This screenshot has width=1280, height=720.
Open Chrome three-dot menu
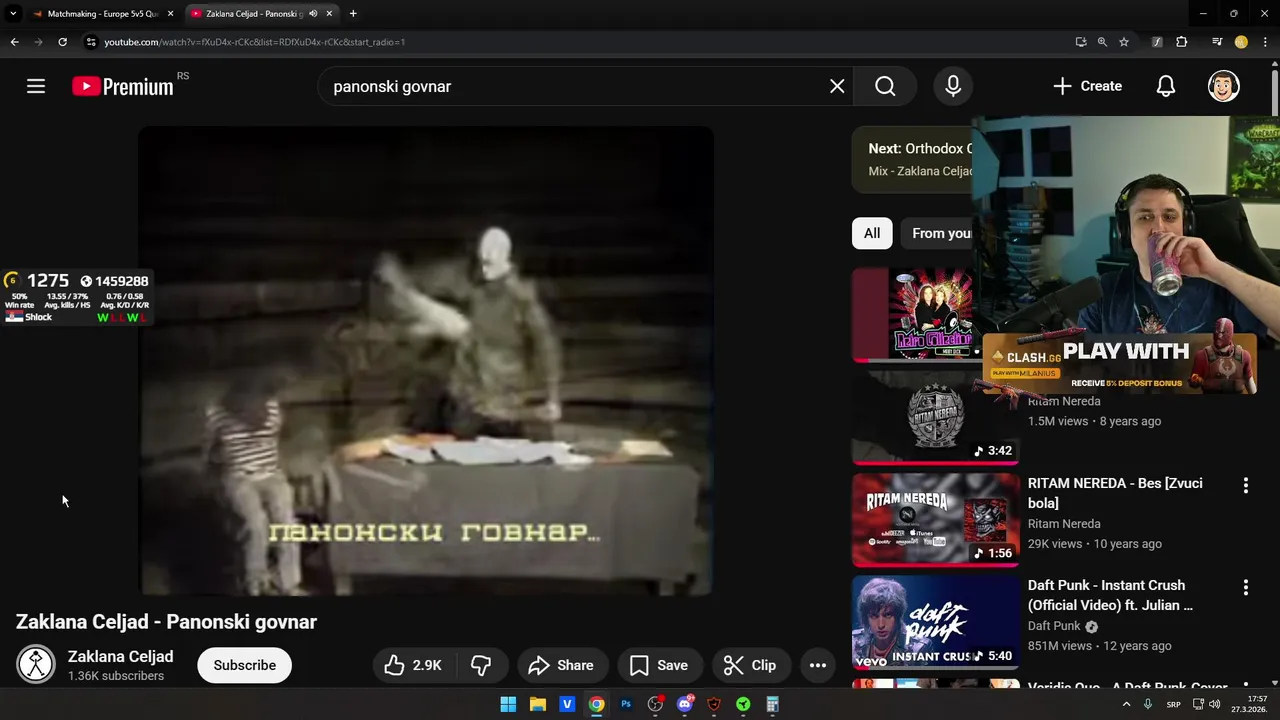coord(1265,42)
